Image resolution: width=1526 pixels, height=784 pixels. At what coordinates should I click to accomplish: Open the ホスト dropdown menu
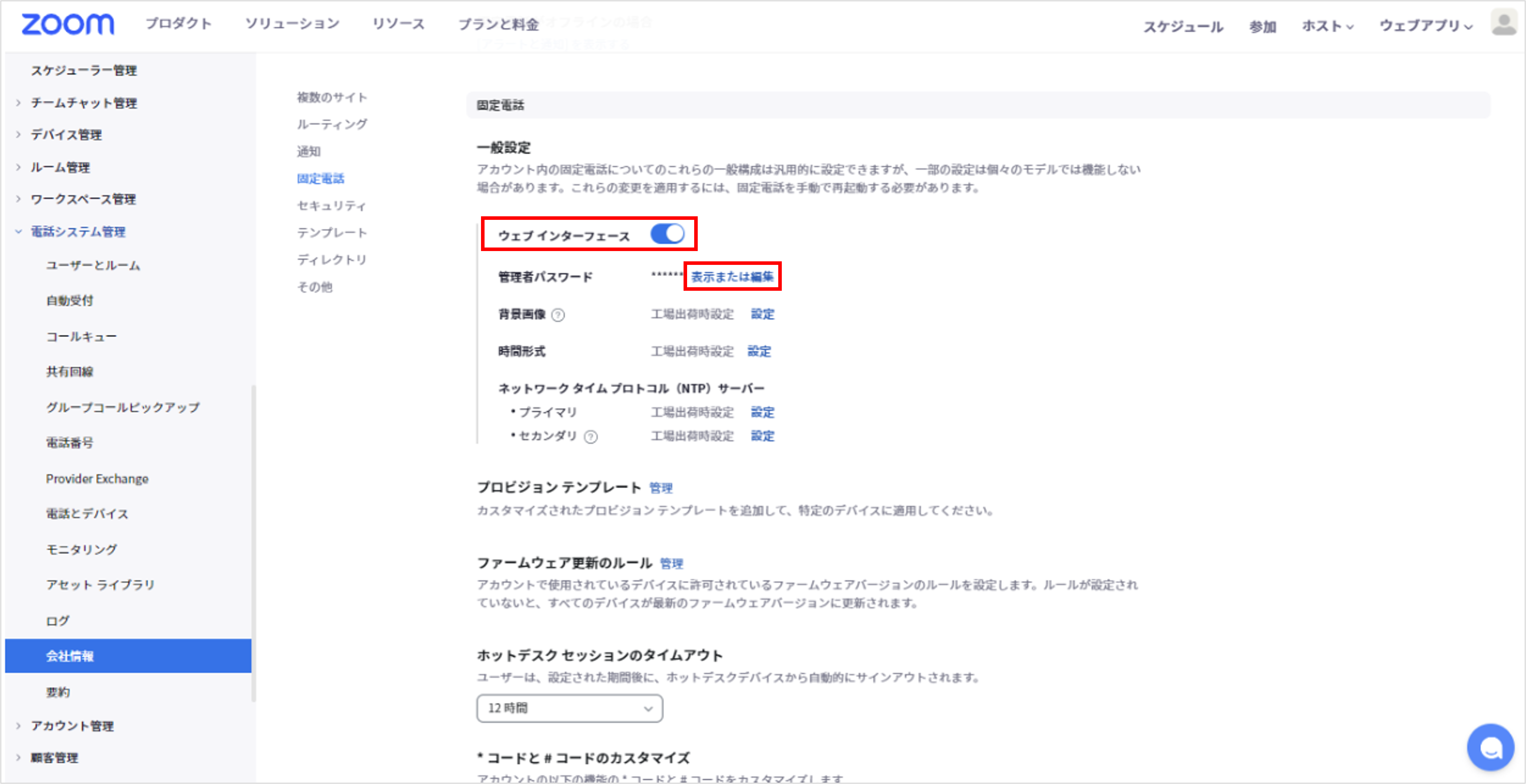(x=1328, y=26)
